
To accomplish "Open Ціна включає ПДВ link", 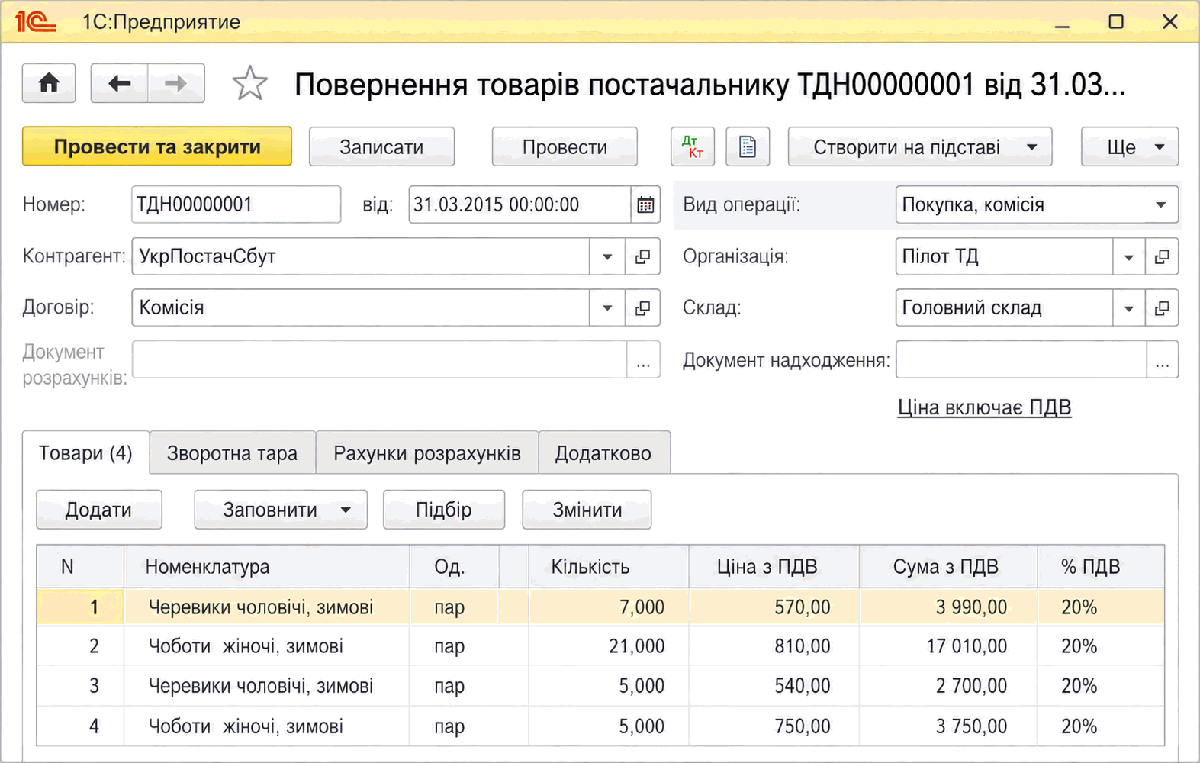I will tap(985, 407).
